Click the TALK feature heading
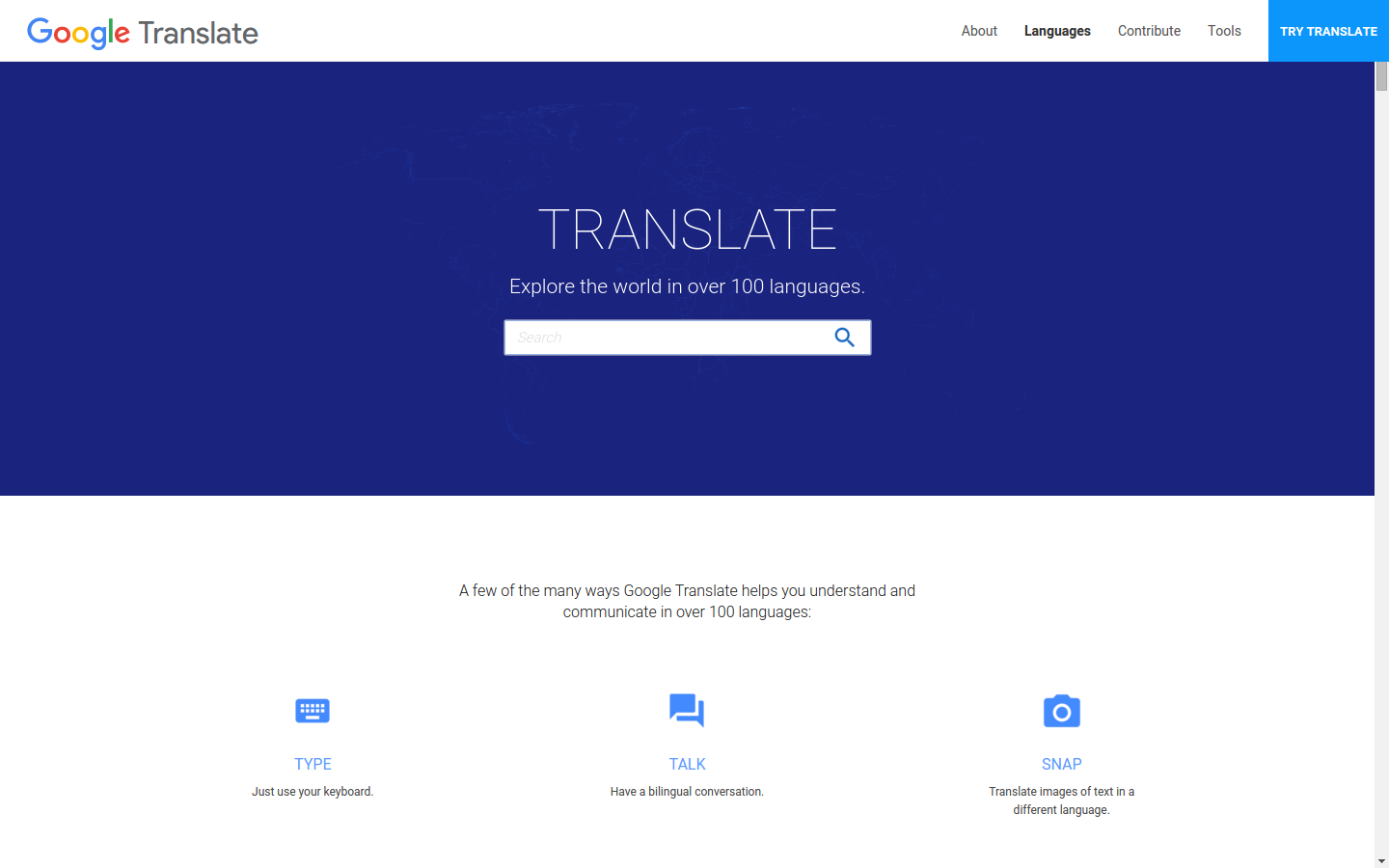 click(687, 764)
